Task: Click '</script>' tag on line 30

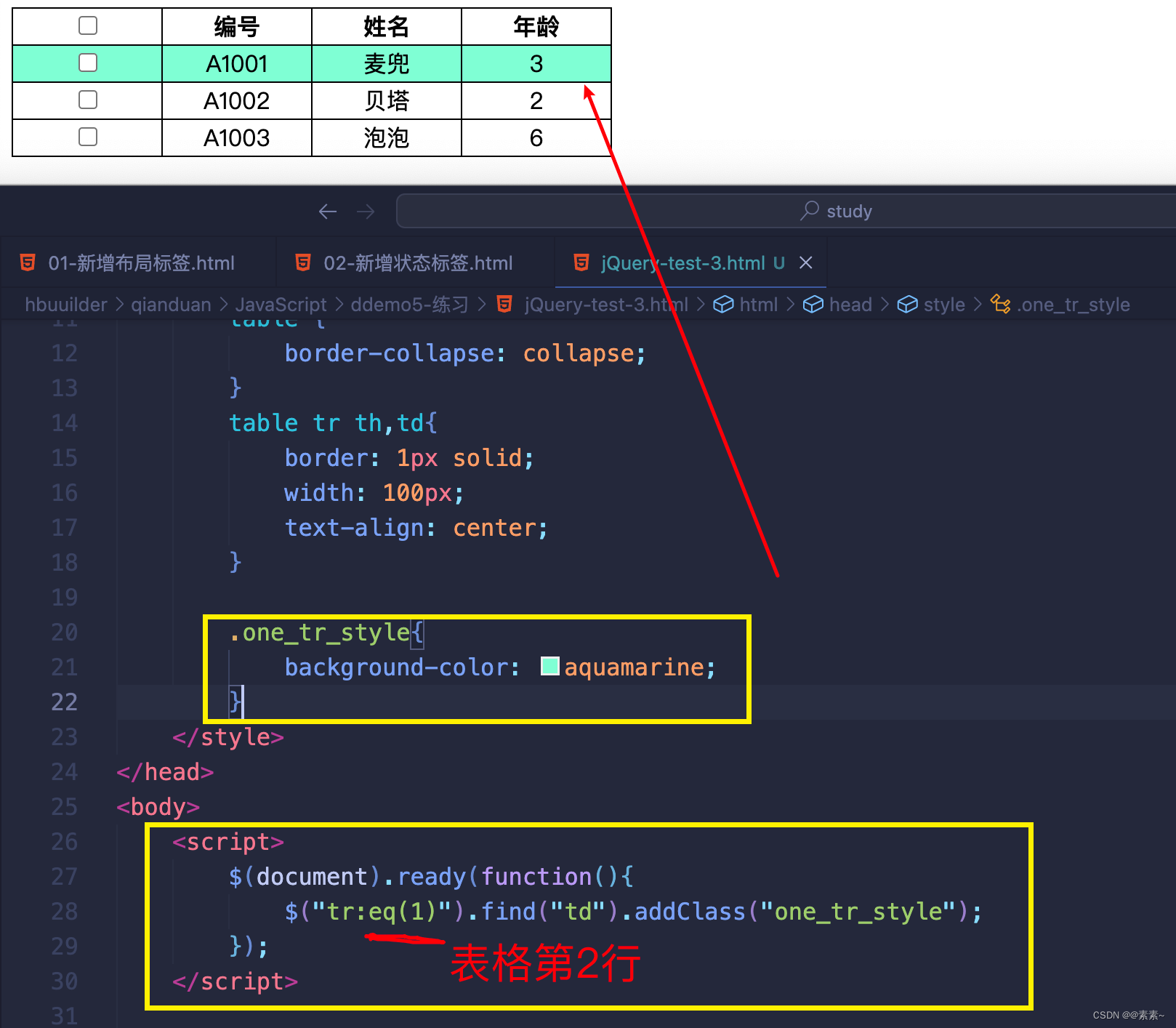Action: click(235, 981)
